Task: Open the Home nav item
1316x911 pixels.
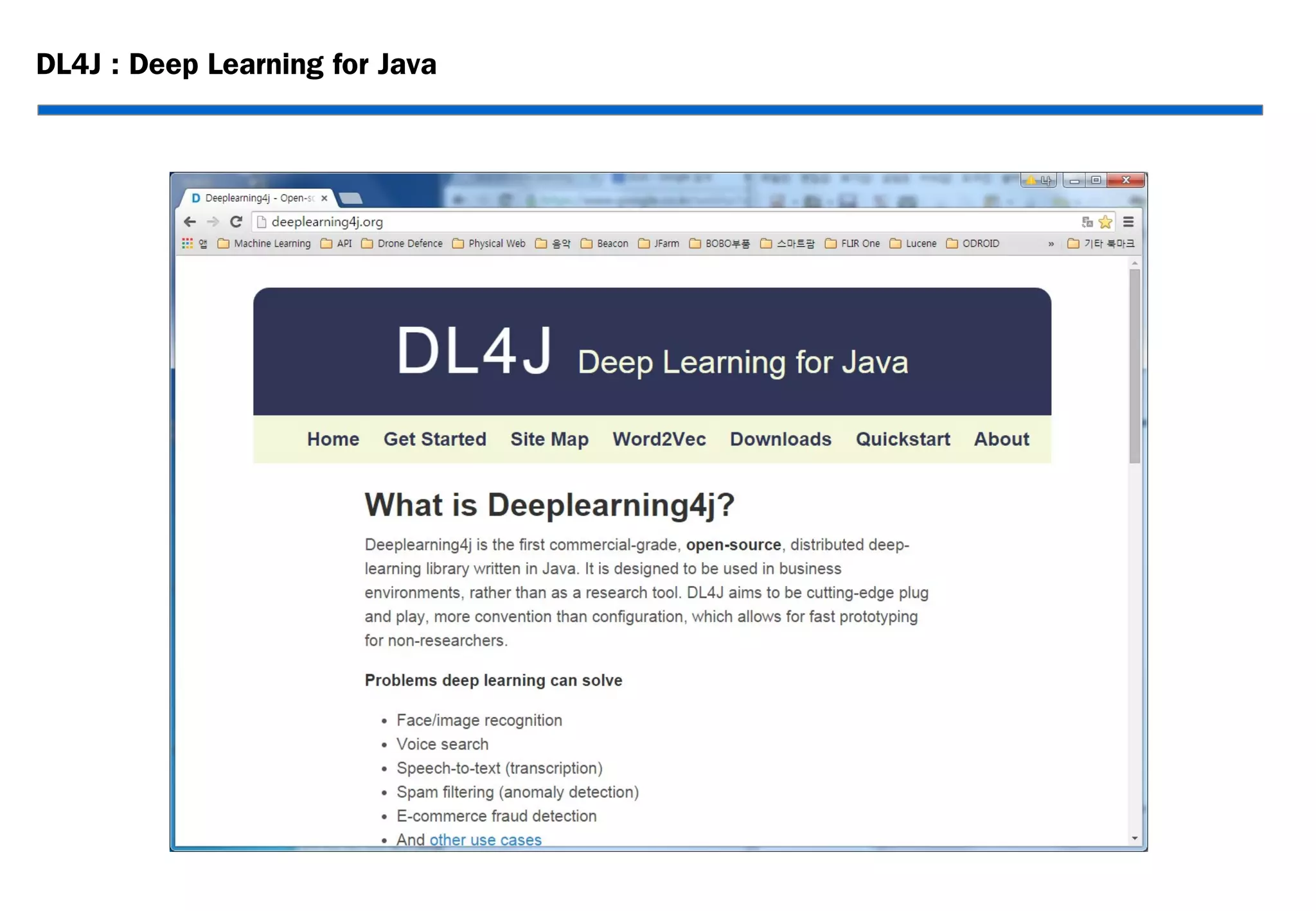Action: [333, 439]
